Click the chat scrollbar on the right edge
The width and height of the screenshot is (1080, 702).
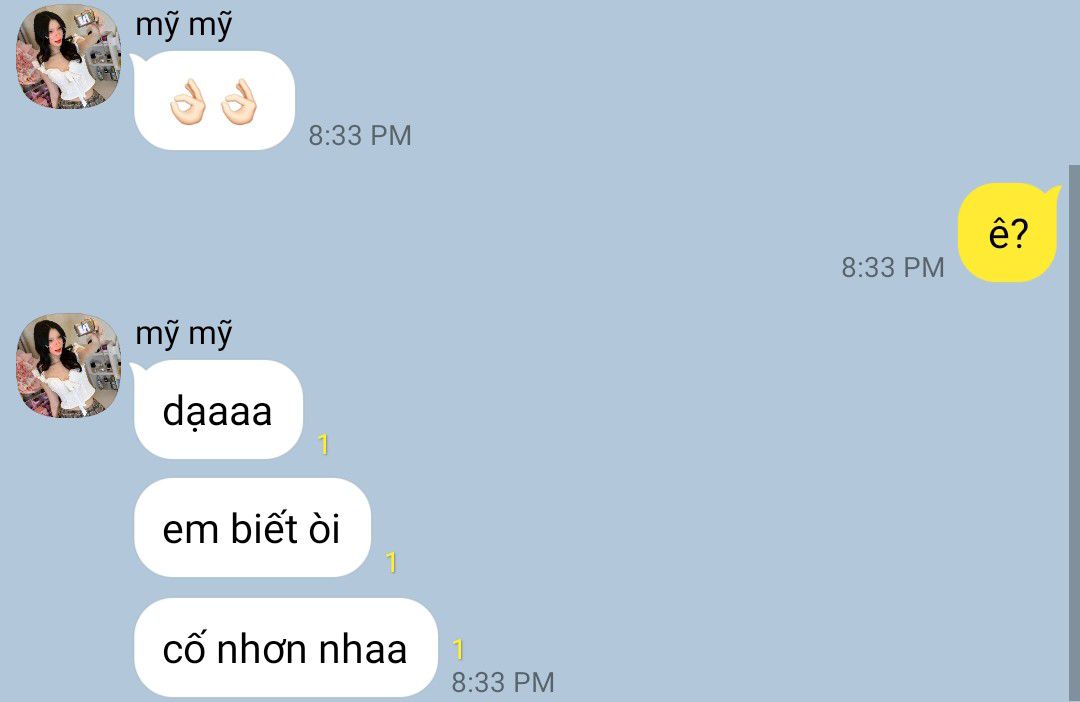(1074, 433)
